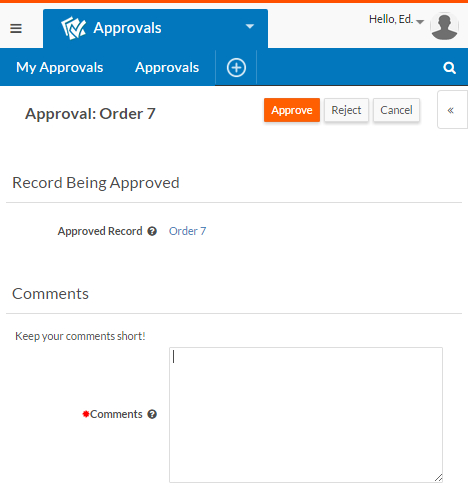468x489 pixels.
Task: Collapse the side panel with double chevron
Action: [451, 110]
